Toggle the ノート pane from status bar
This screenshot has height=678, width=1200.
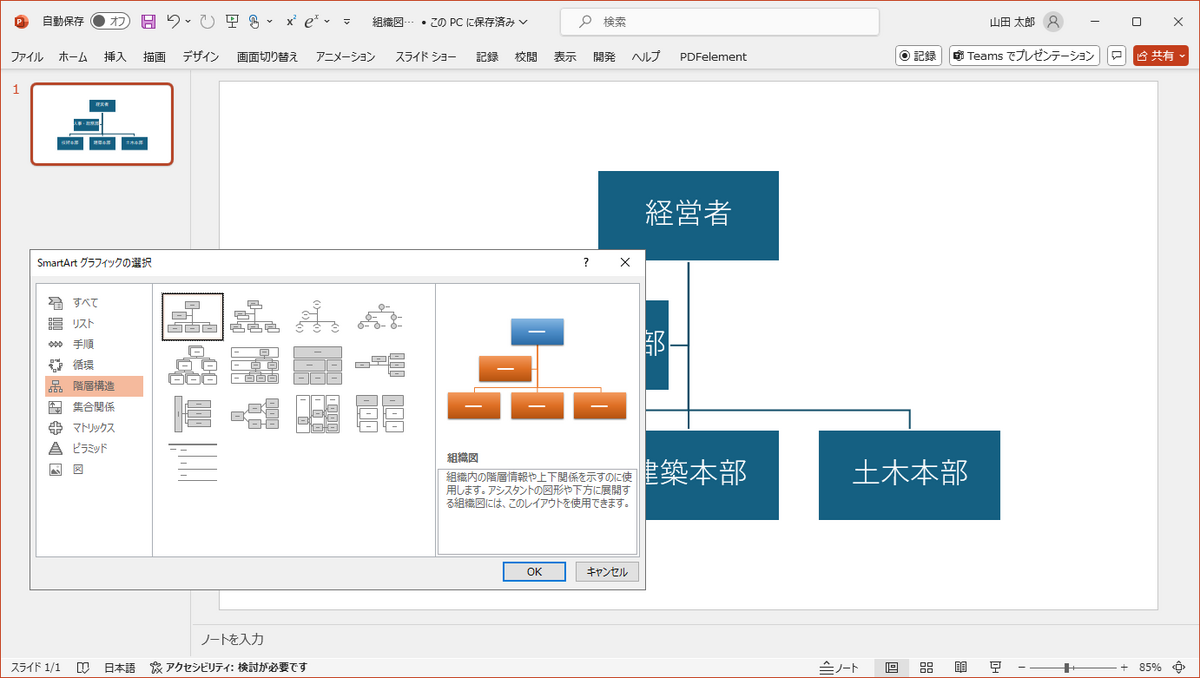tap(839, 667)
